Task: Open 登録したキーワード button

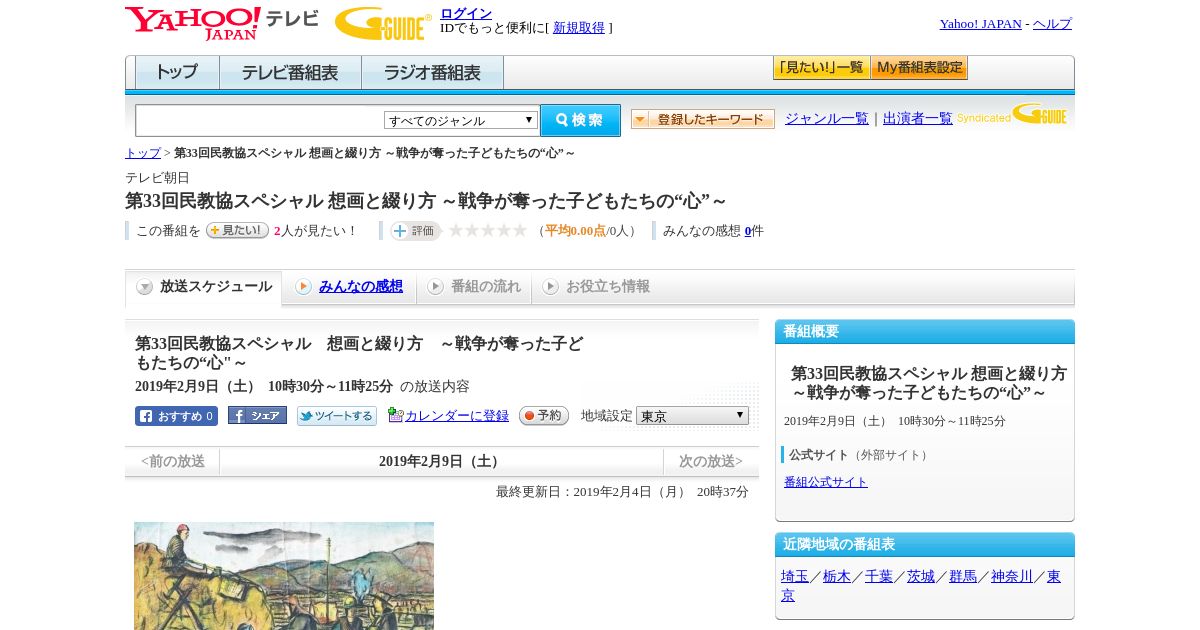Action: tap(702, 119)
